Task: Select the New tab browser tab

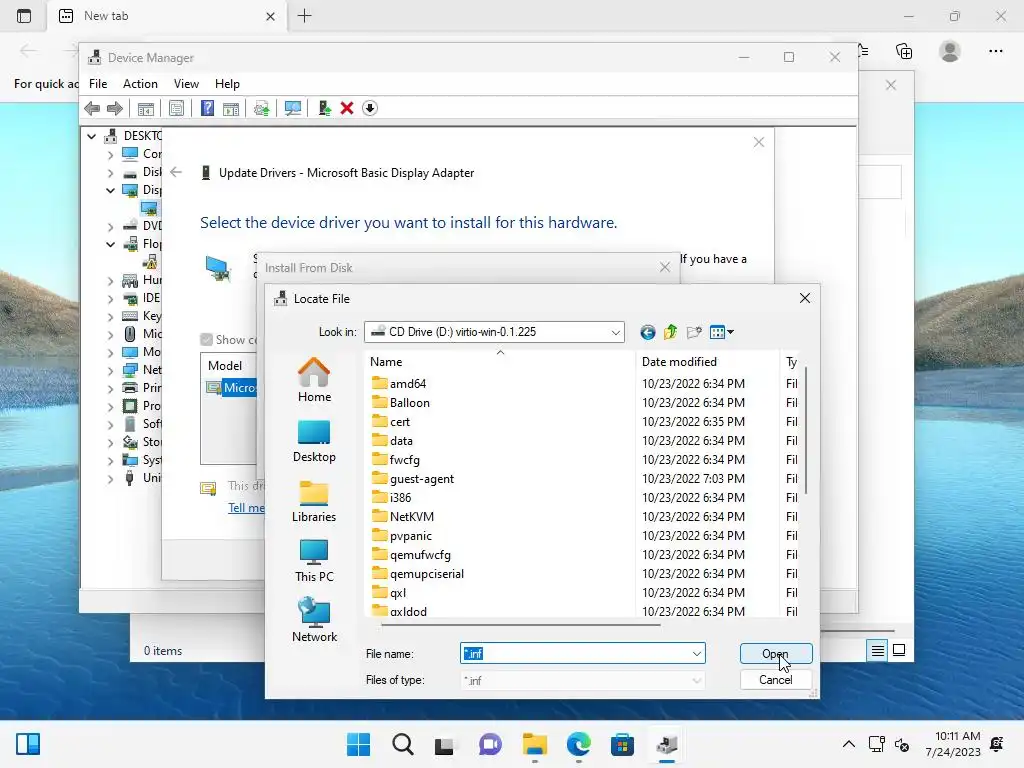Action: coord(167,16)
